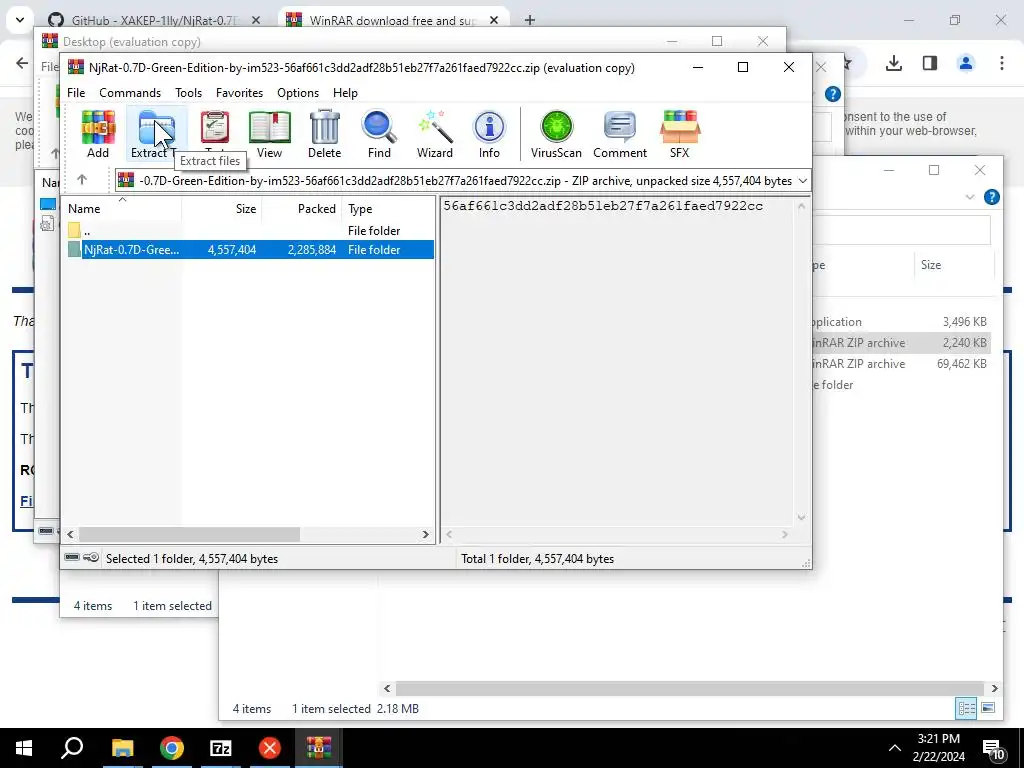Open the Tools menu
Screen dimensions: 1024x768
click(188, 93)
